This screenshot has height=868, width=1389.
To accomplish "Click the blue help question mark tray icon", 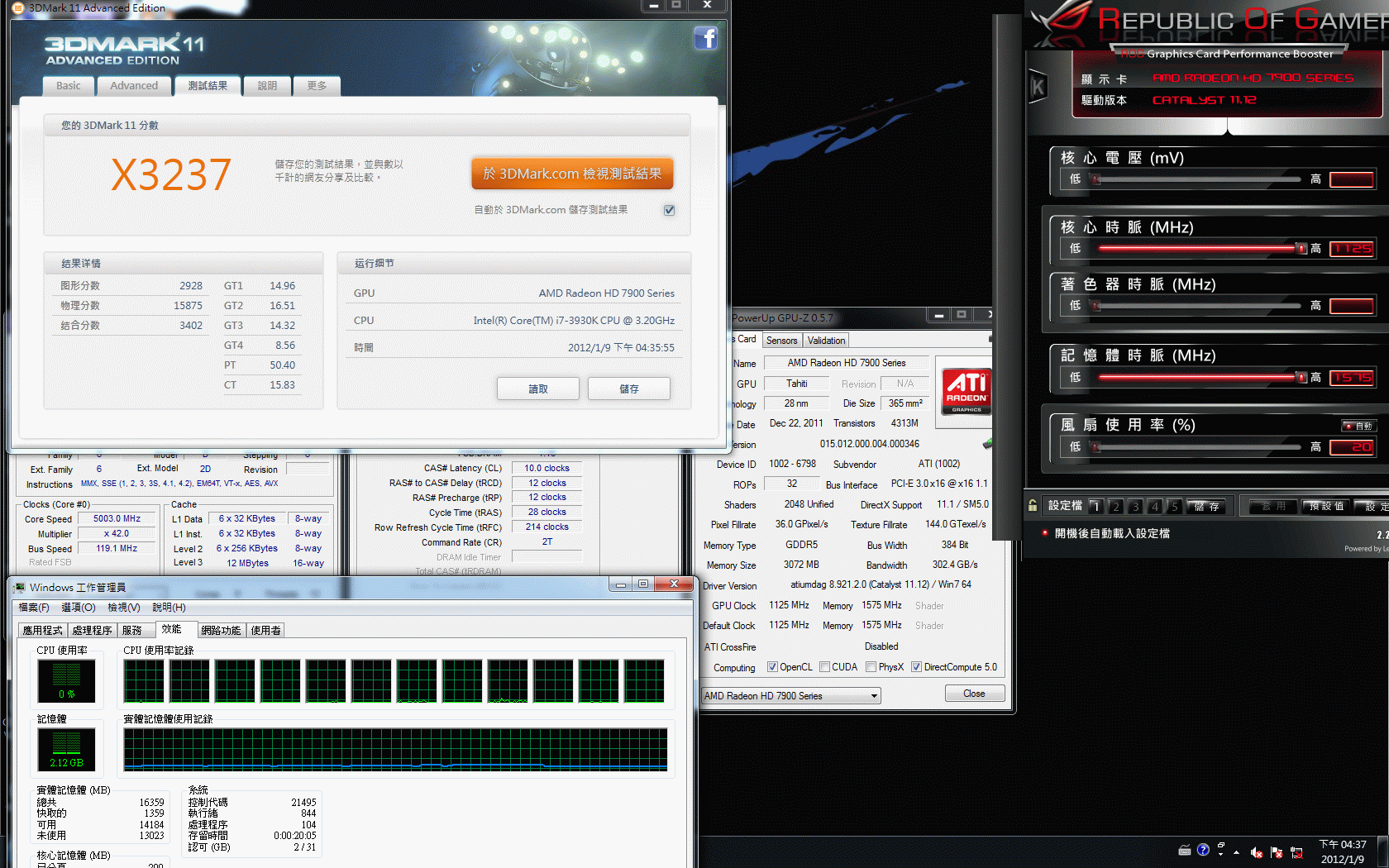I will pos(1203,850).
